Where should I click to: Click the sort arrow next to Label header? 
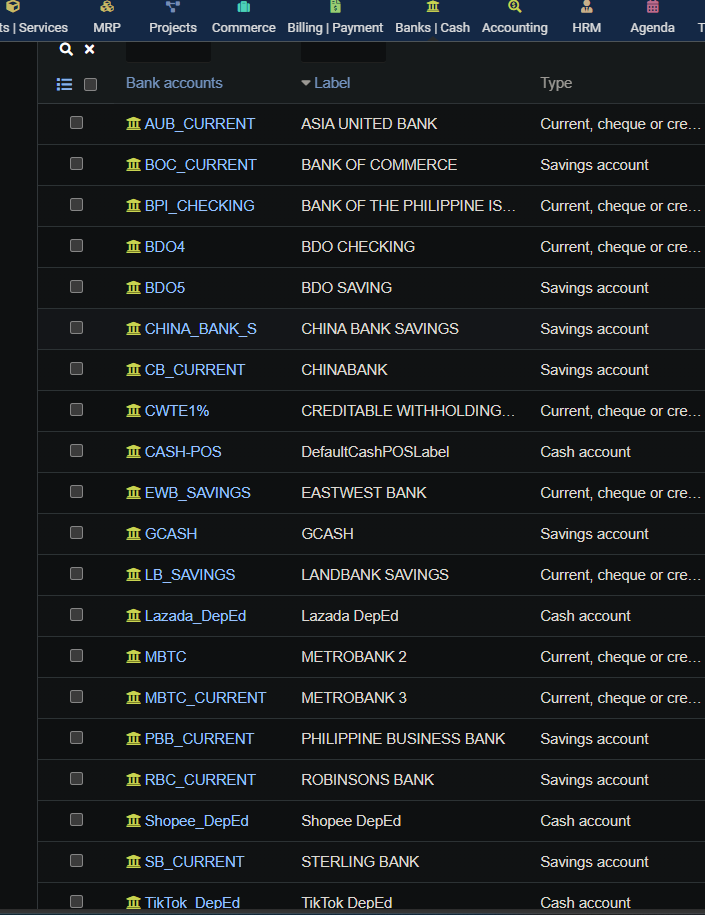click(306, 83)
